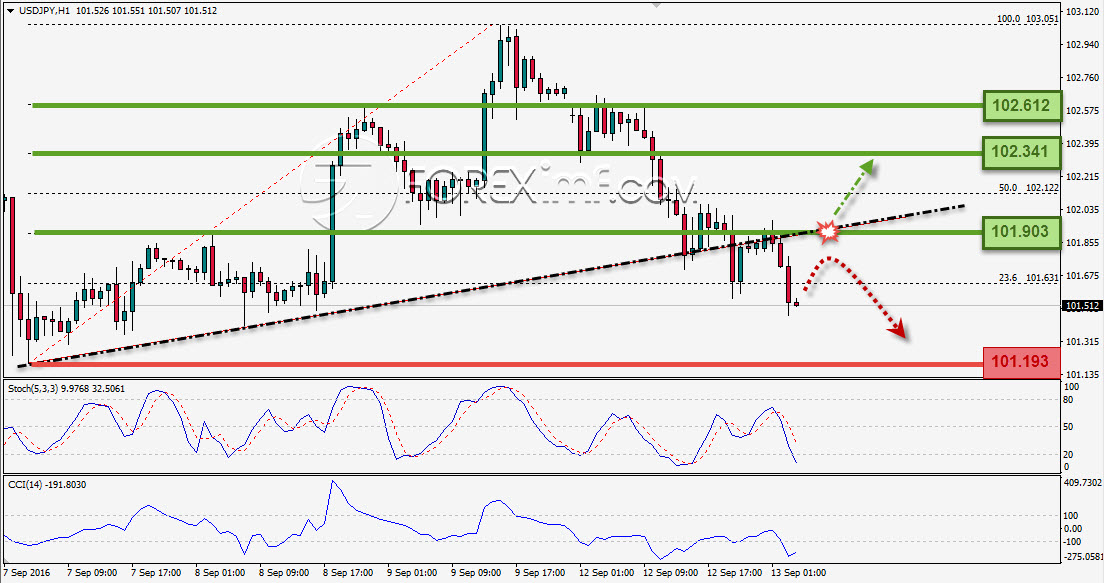Viewport: 1105px width, 583px height.
Task: Click the Fibonacci 50.0 102.122 label
Action: [1028, 188]
